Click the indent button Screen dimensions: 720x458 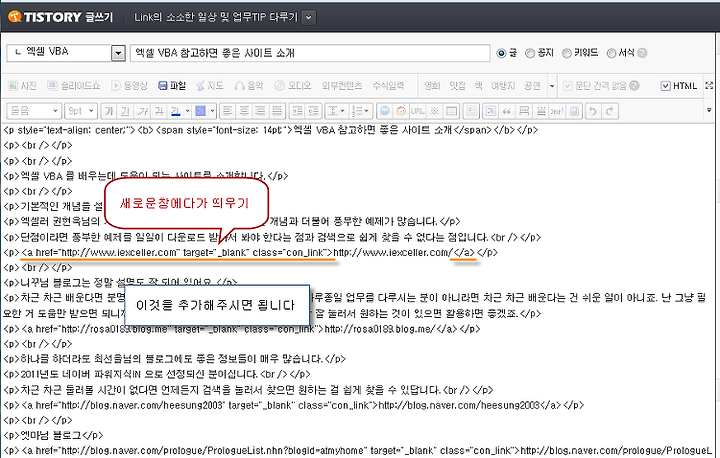click(x=297, y=111)
